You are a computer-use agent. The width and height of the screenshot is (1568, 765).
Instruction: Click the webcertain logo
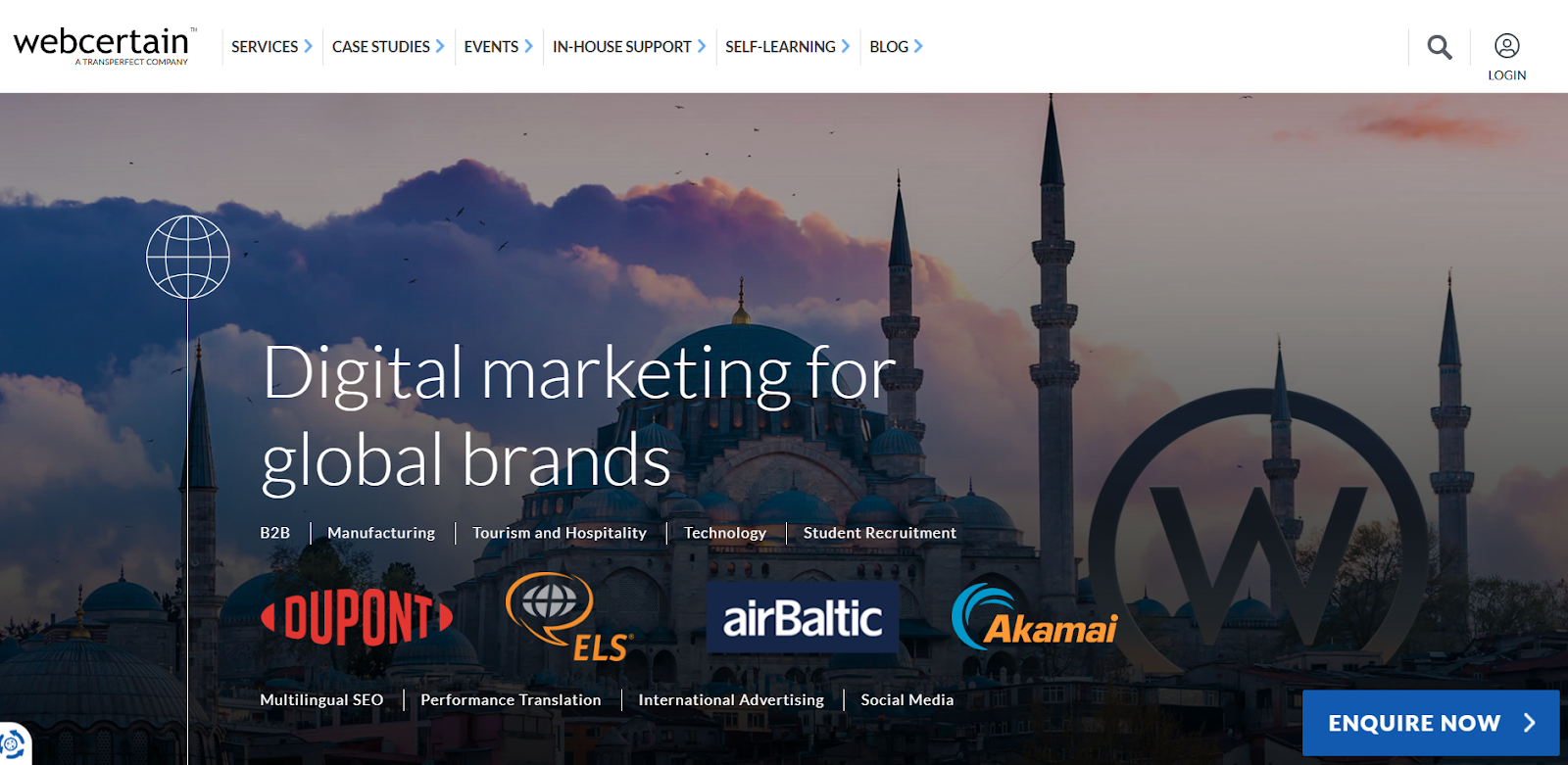104,46
